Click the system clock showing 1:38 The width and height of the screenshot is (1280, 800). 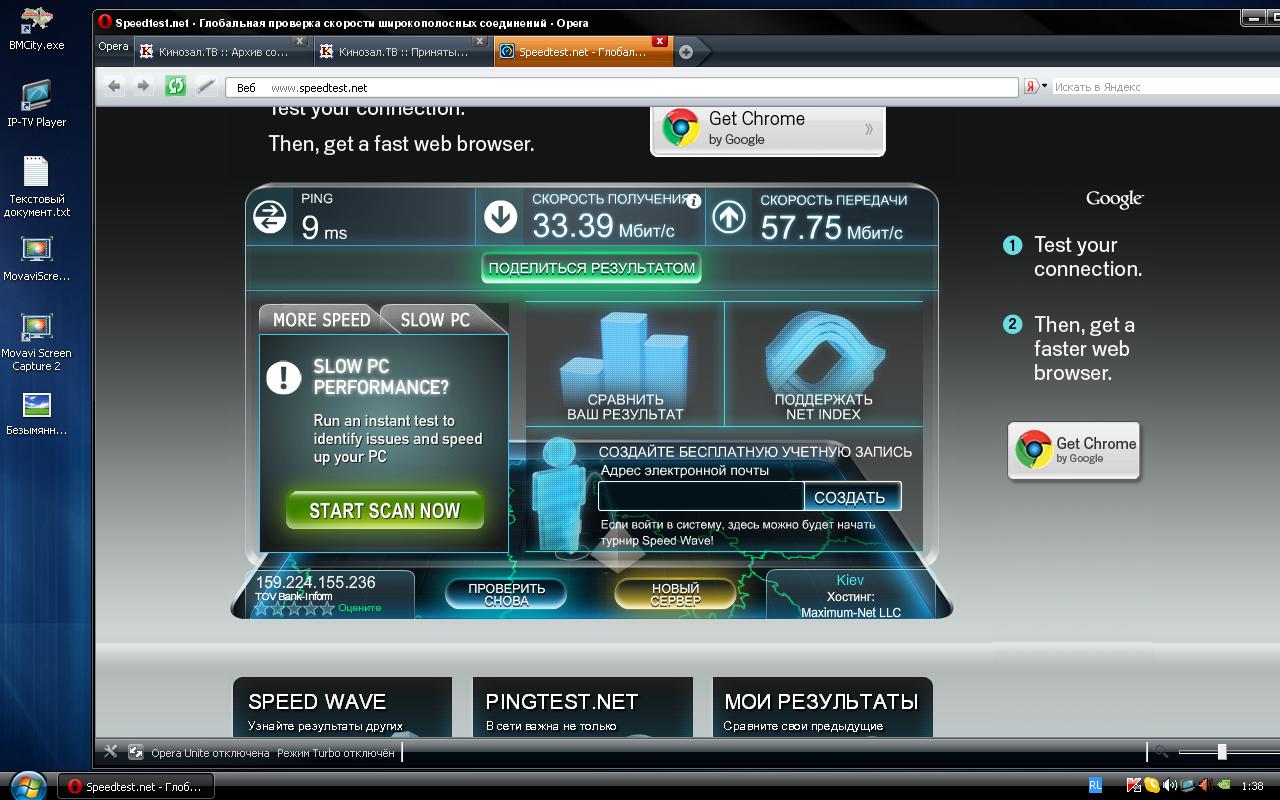(1251, 787)
